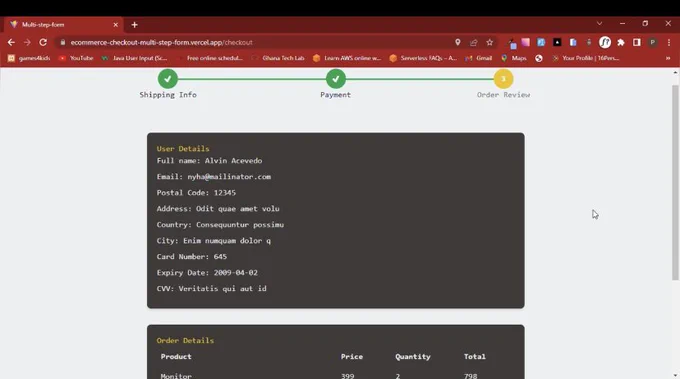This screenshot has width=680, height=379.
Task: Click the browser forward arrow
Action: 27,42
